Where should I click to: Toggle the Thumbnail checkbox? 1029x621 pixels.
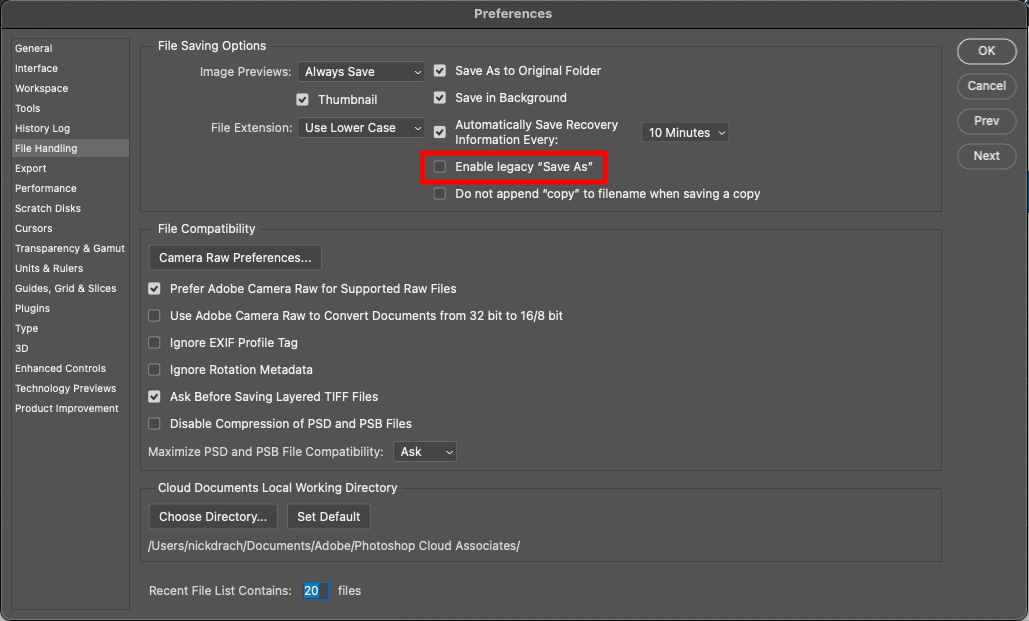pyautogui.click(x=302, y=99)
